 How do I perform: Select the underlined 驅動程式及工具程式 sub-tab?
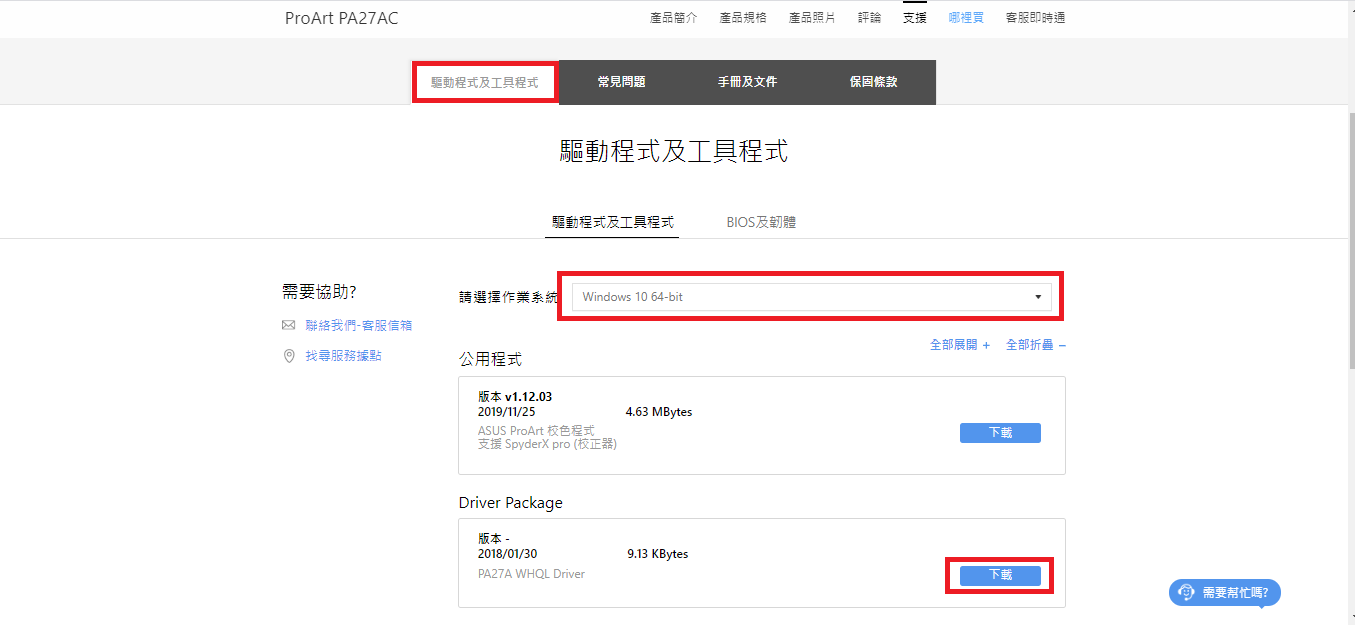pyautogui.click(x=613, y=222)
